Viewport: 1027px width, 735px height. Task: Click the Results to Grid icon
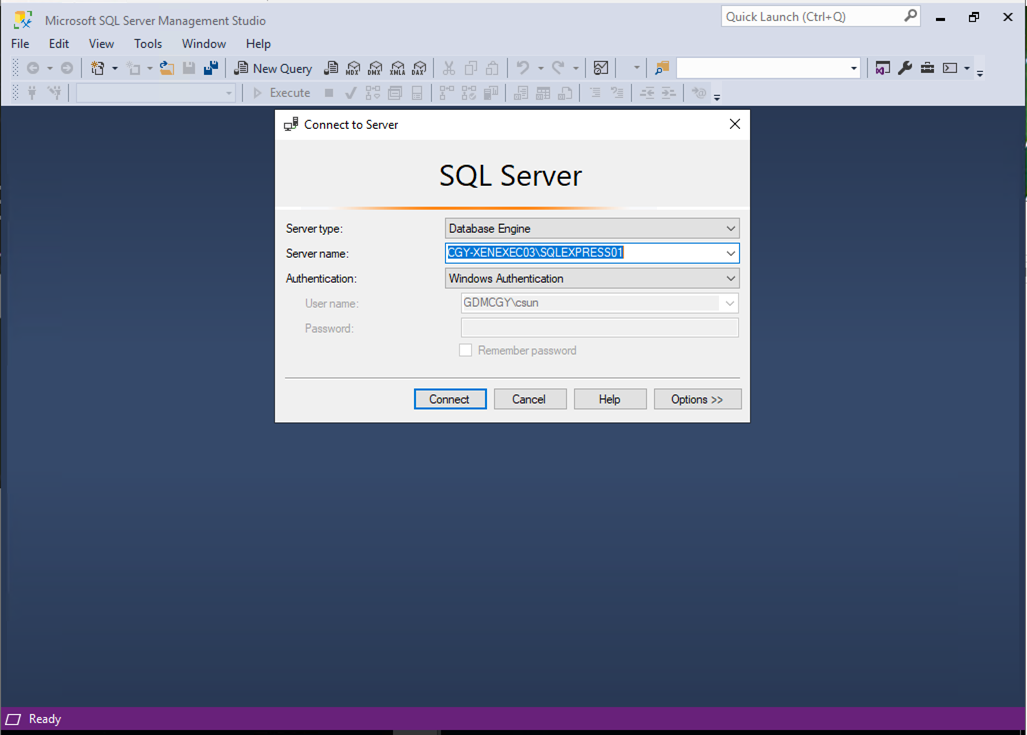pyautogui.click(x=543, y=93)
